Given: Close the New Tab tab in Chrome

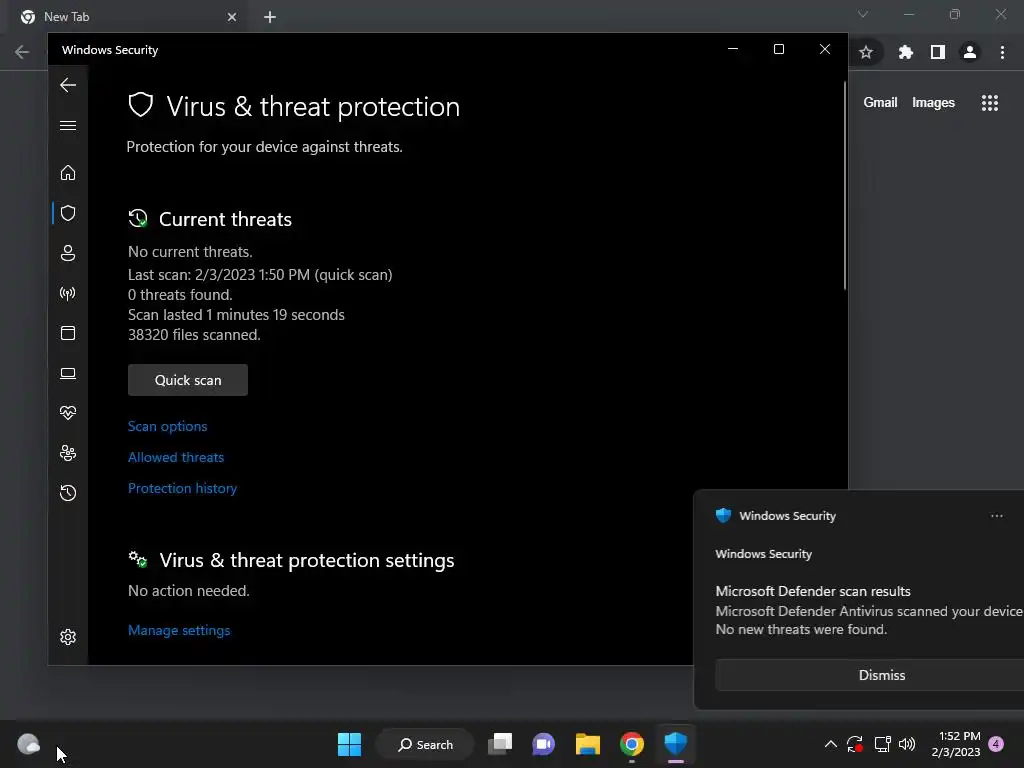Looking at the screenshot, I should pos(232,17).
